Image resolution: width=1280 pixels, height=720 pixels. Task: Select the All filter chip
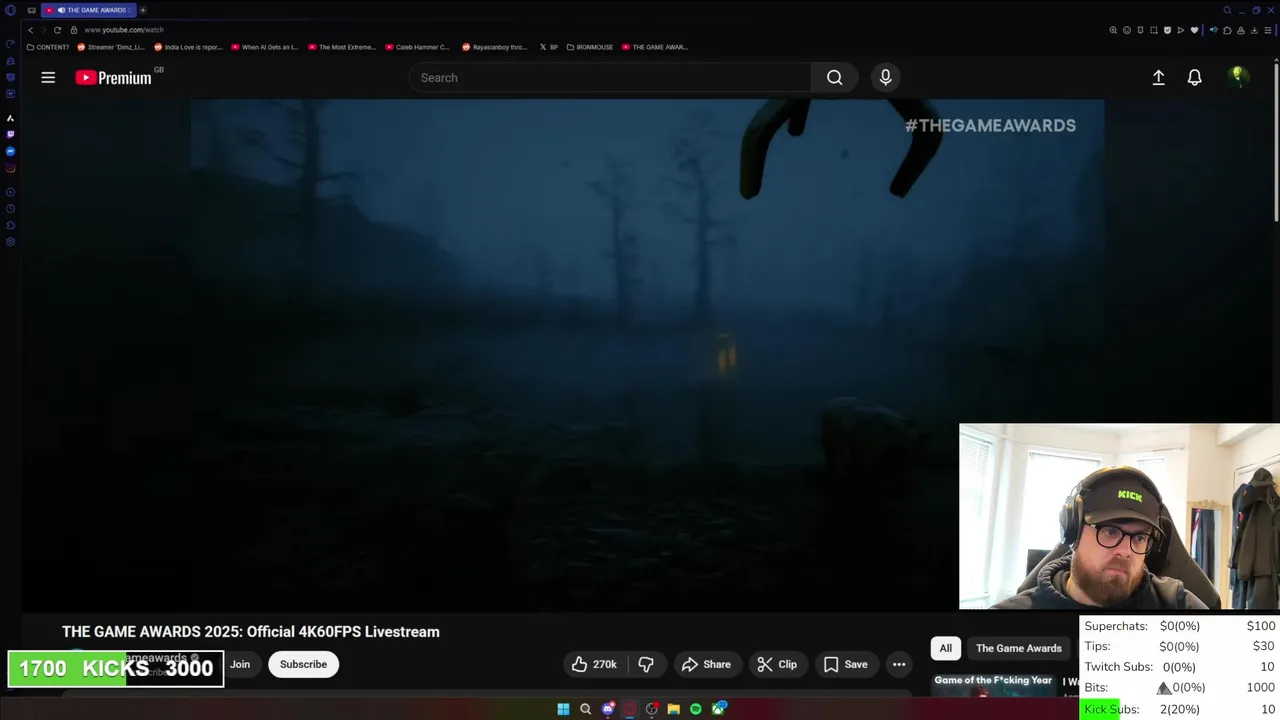pos(945,648)
